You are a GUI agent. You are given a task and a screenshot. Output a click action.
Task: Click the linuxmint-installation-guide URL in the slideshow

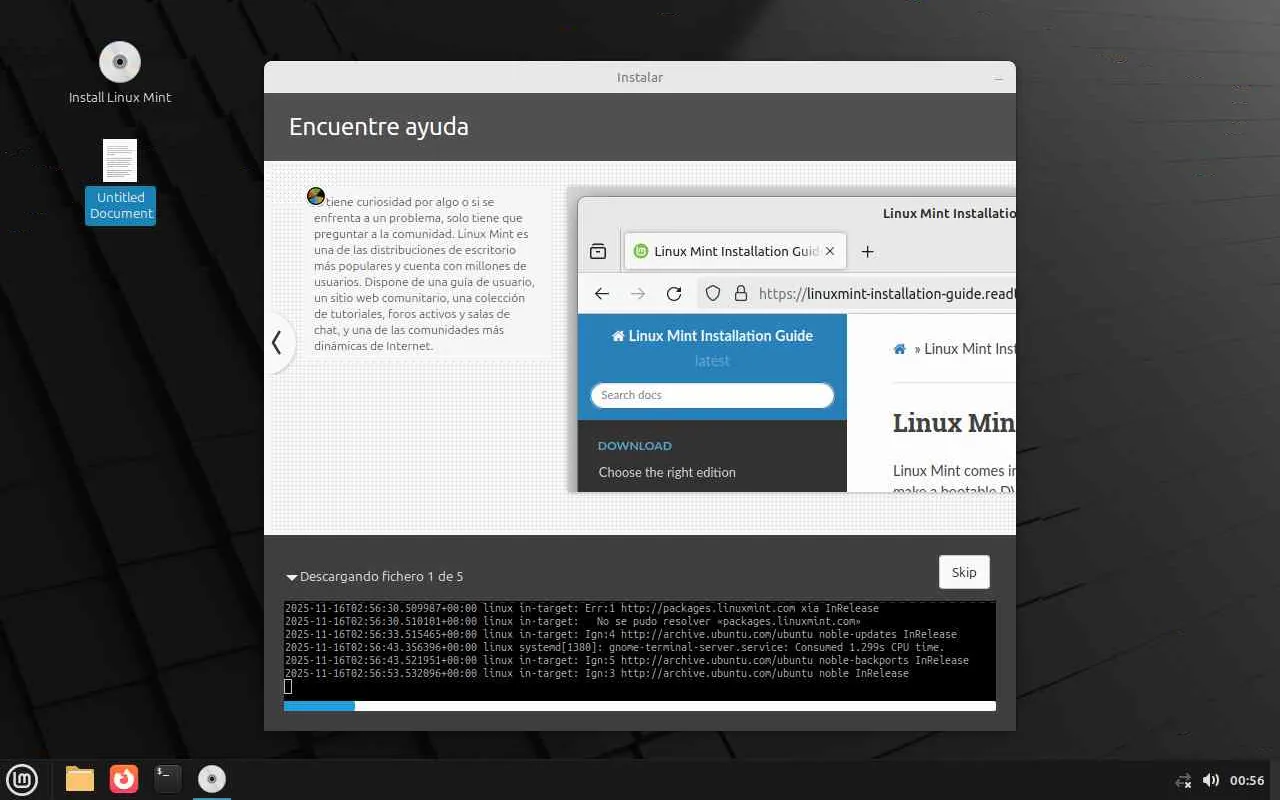[887, 293]
